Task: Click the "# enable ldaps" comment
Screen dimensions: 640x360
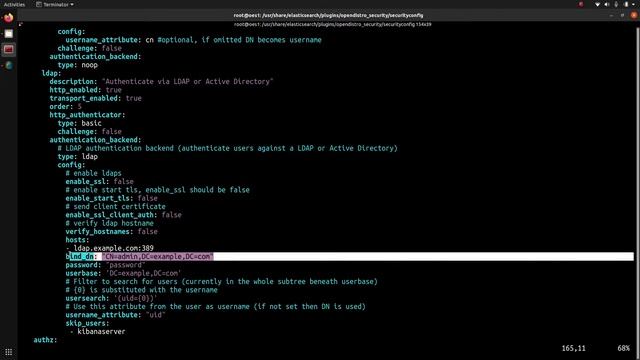Action: (93, 173)
